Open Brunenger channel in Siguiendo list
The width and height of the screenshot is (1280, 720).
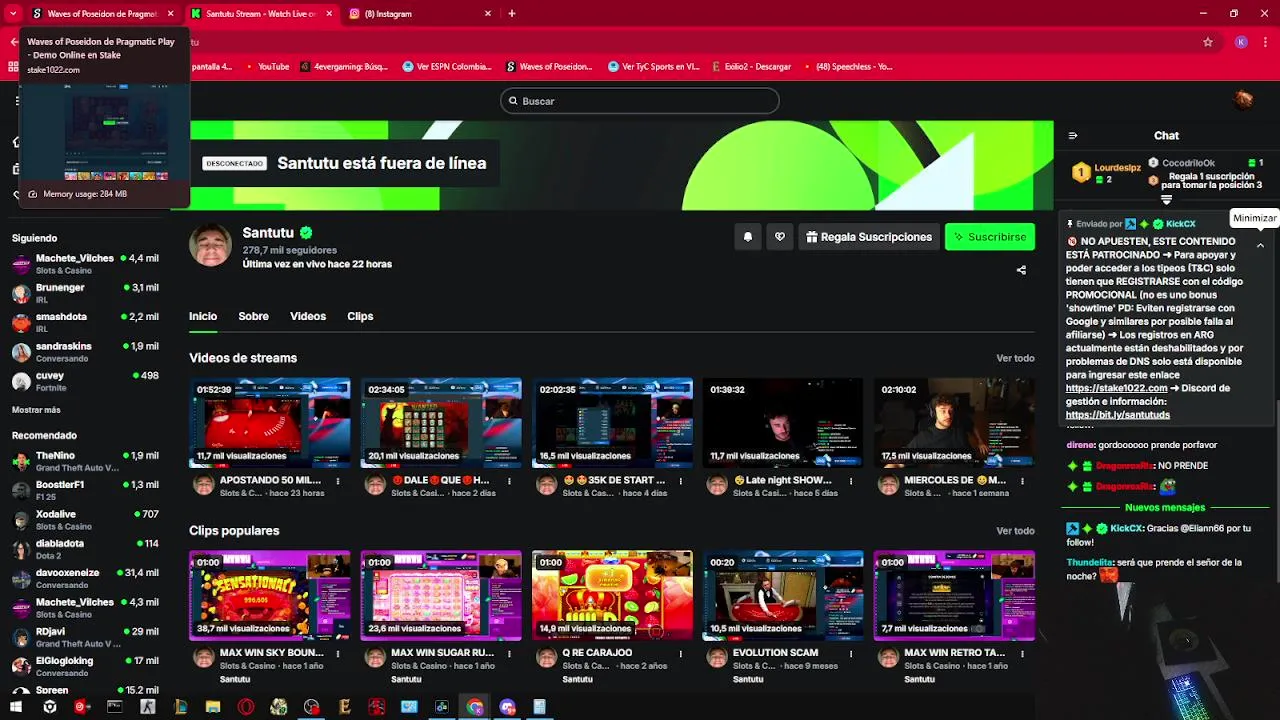tap(85, 293)
